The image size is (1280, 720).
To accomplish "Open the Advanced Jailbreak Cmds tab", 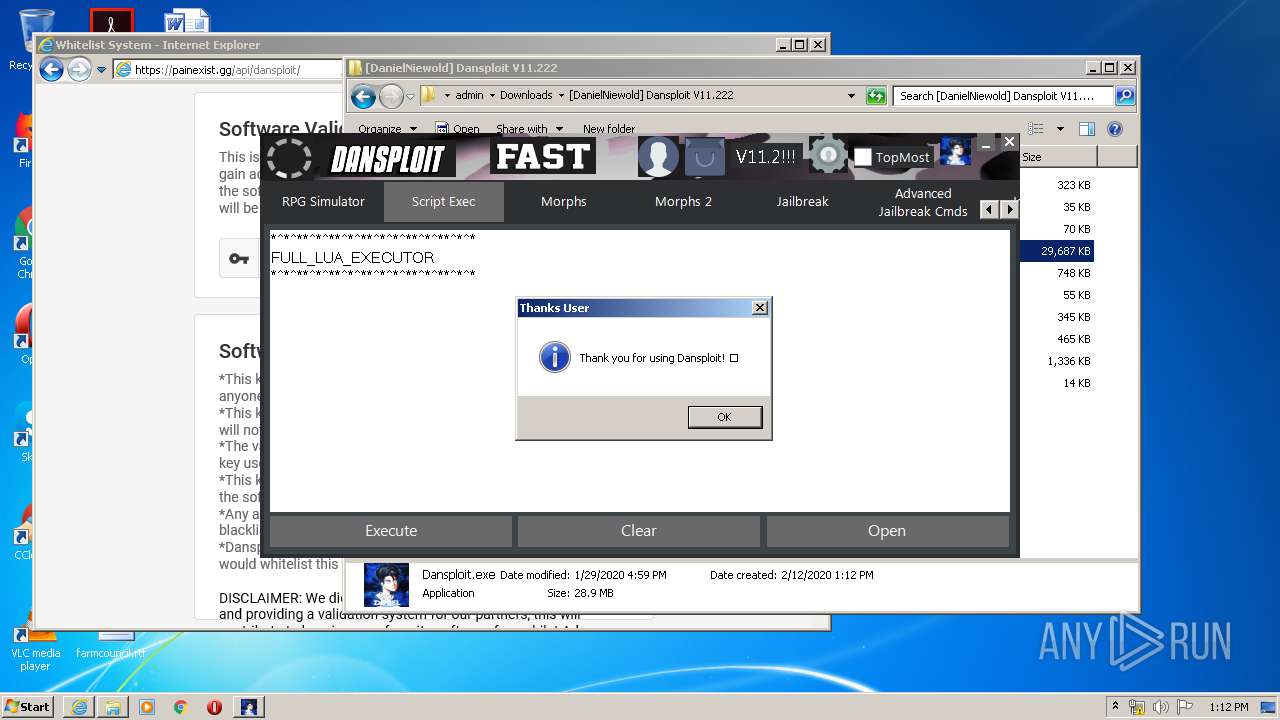I will pos(922,202).
